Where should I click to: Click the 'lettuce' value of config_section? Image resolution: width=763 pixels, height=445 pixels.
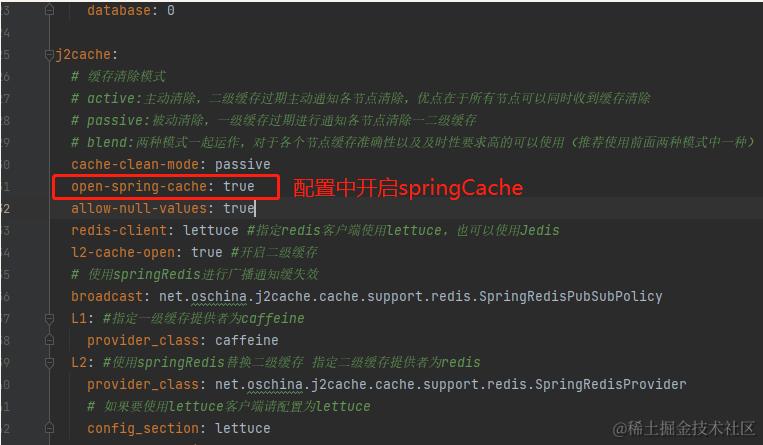pyautogui.click(x=242, y=428)
